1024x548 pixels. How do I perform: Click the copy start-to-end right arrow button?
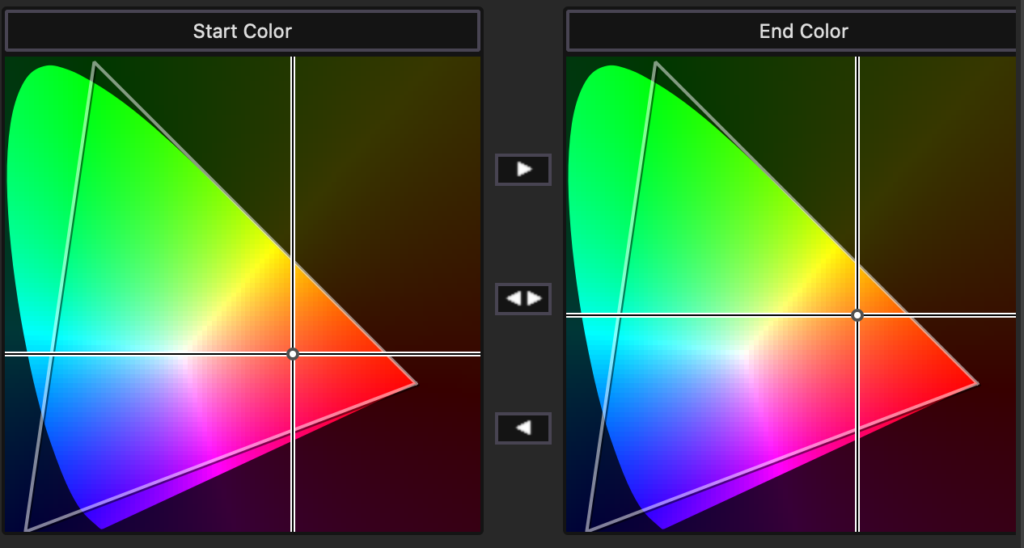click(x=523, y=169)
